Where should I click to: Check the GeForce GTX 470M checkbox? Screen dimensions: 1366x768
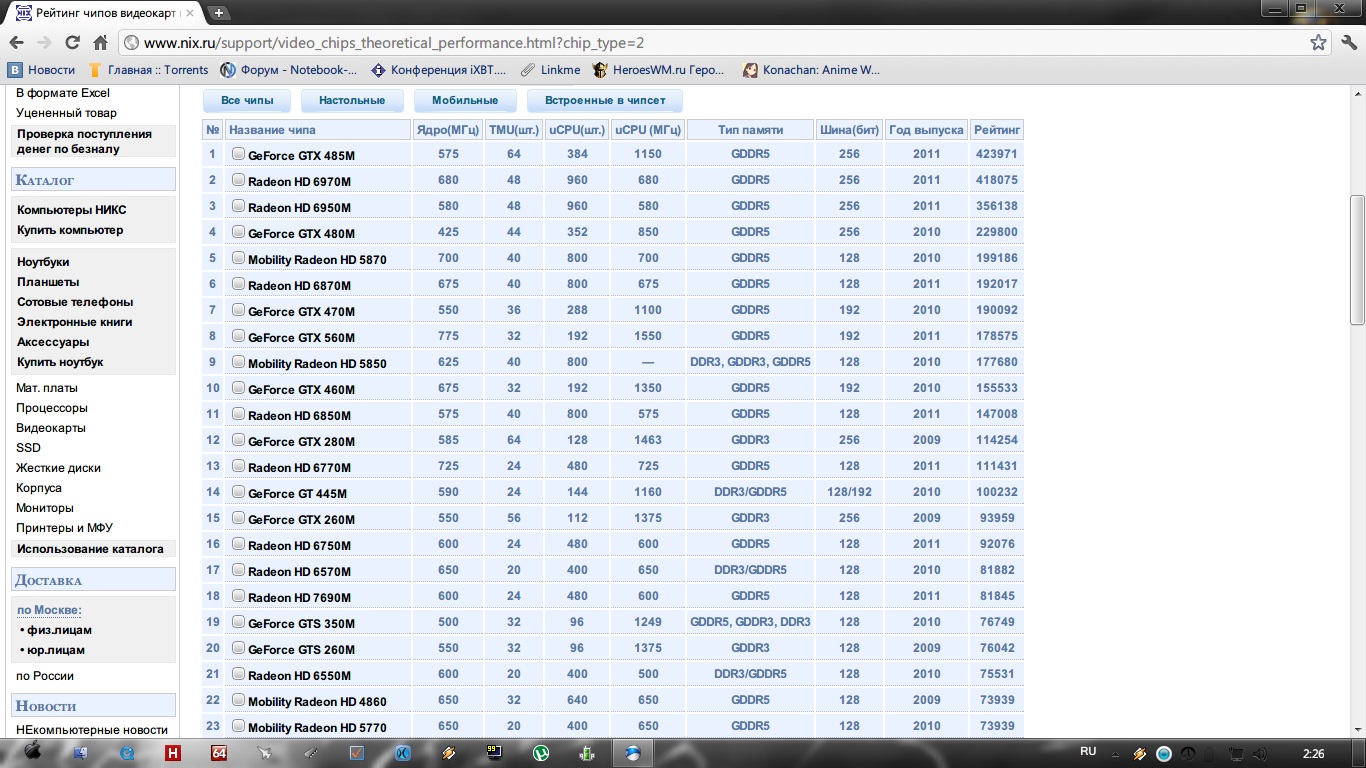pyautogui.click(x=238, y=310)
